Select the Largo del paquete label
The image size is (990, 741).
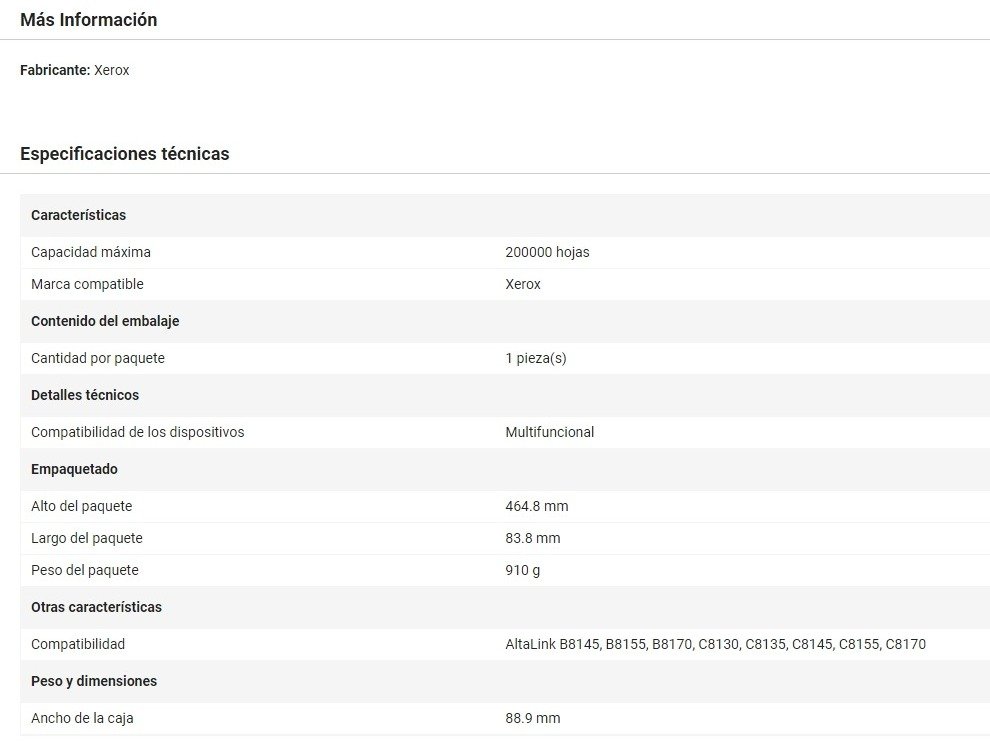click(86, 538)
